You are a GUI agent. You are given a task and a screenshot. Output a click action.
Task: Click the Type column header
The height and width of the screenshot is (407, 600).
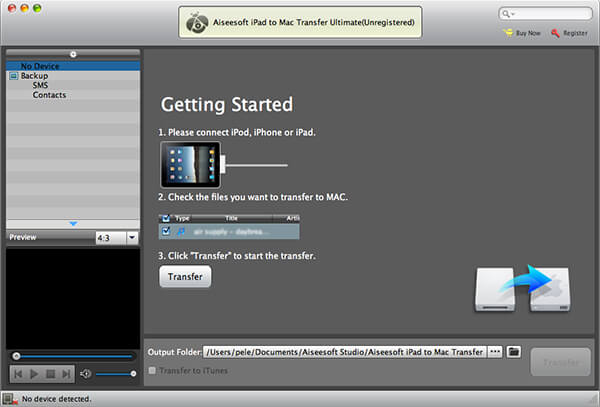click(x=182, y=218)
